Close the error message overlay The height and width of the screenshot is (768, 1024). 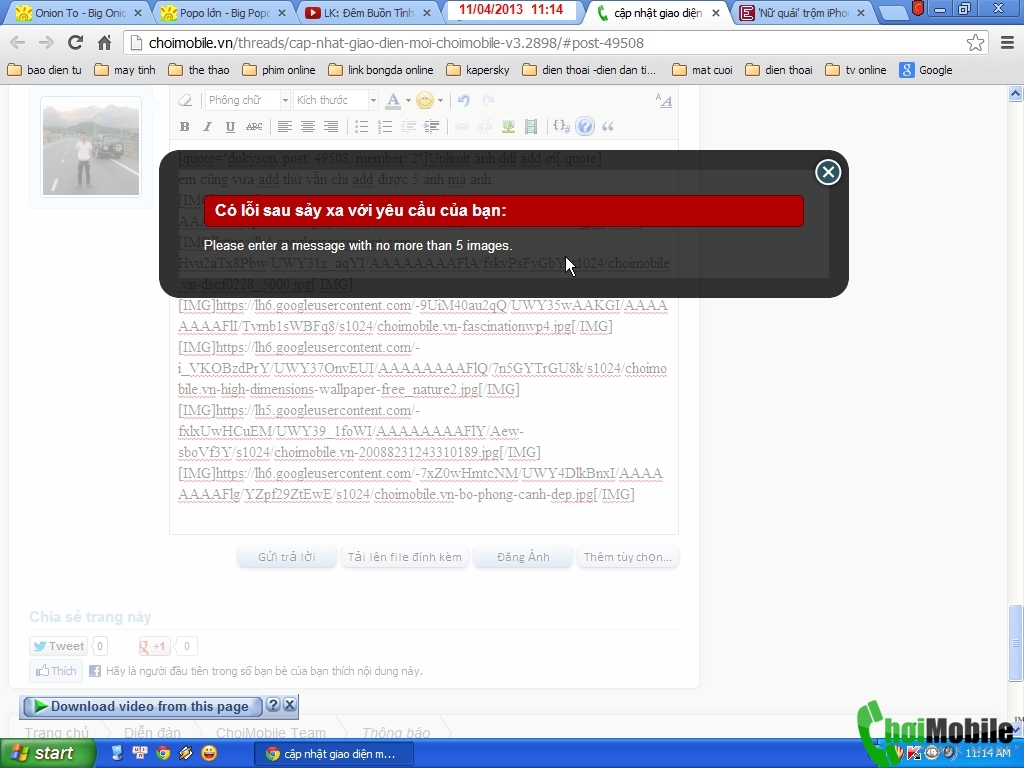pyautogui.click(x=828, y=172)
